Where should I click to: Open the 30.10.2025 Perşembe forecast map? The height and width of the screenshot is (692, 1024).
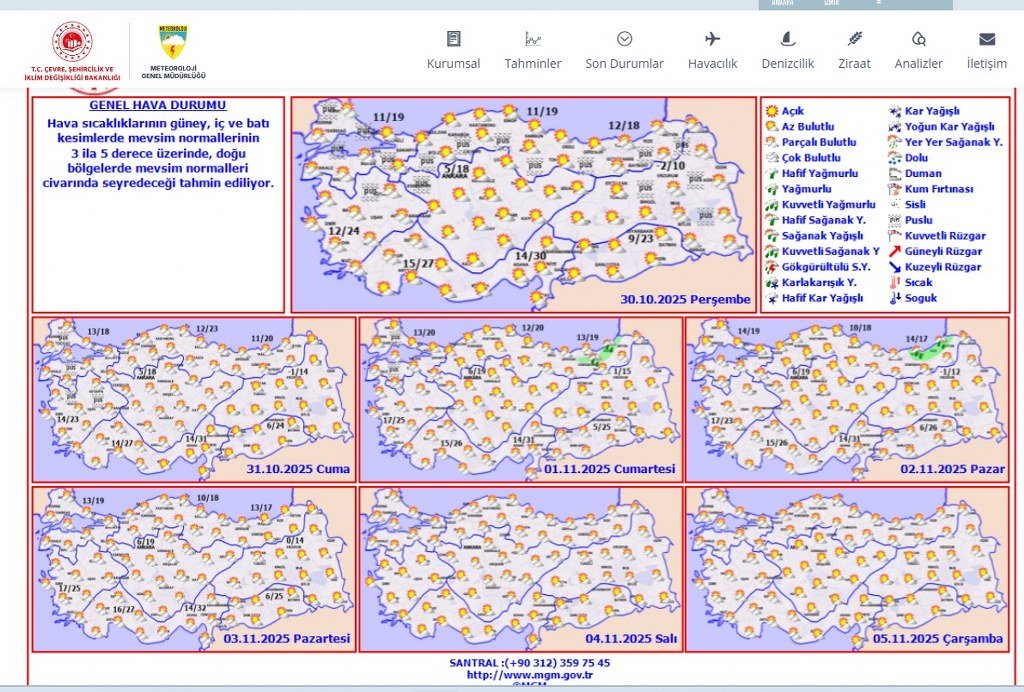pos(523,204)
